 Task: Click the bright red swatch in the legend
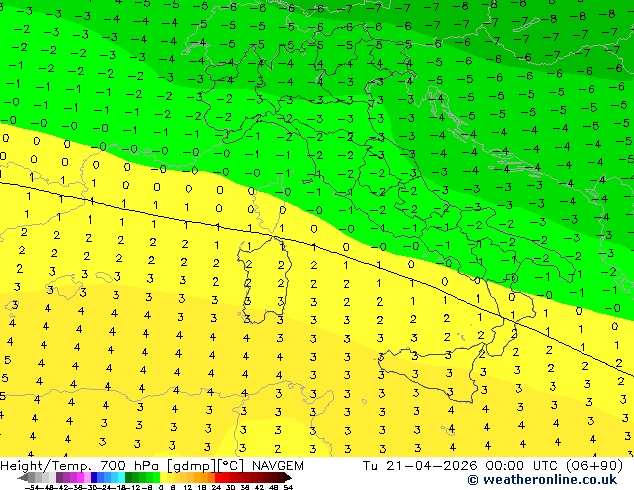click(x=218, y=478)
